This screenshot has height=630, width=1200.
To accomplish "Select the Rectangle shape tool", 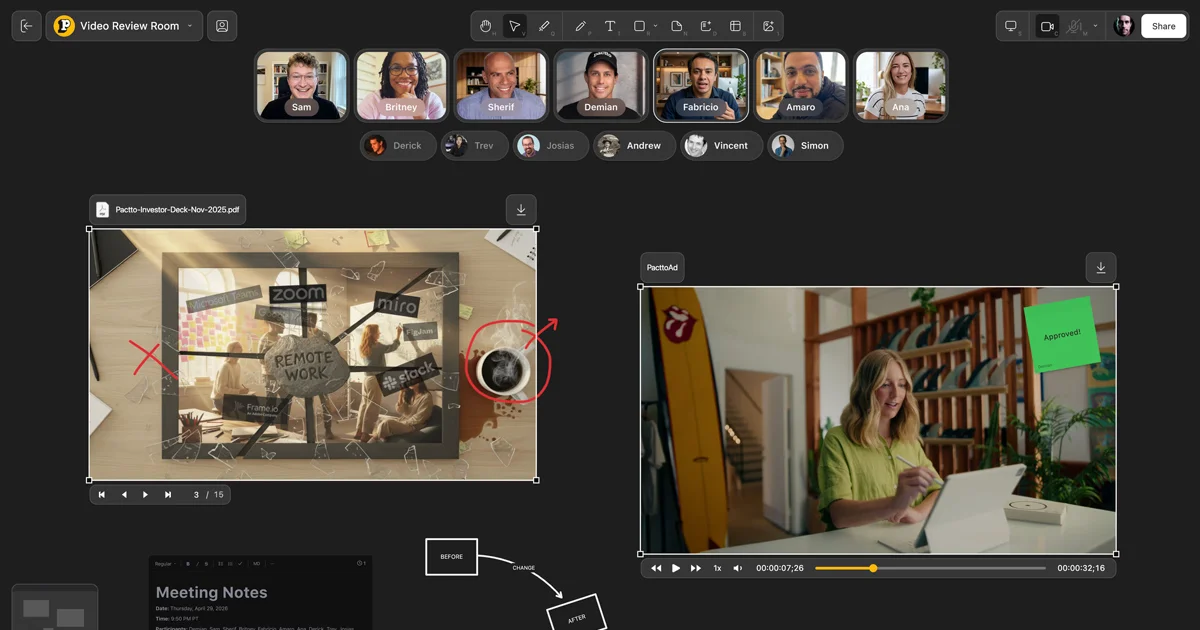I will click(x=640, y=26).
